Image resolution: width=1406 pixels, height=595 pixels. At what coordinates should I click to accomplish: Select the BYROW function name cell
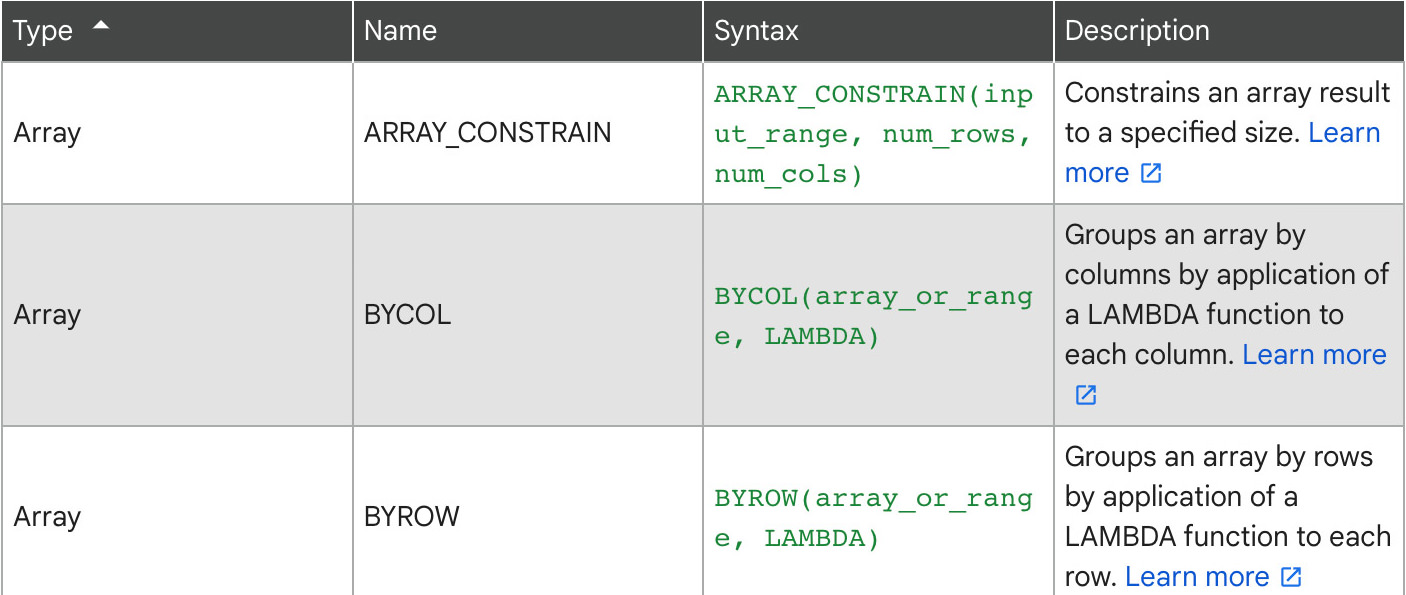click(528, 511)
